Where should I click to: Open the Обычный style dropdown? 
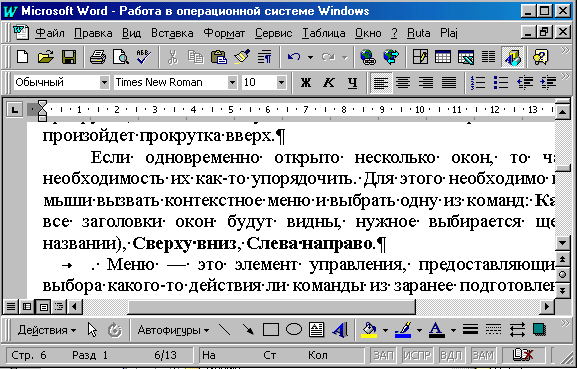tap(105, 82)
